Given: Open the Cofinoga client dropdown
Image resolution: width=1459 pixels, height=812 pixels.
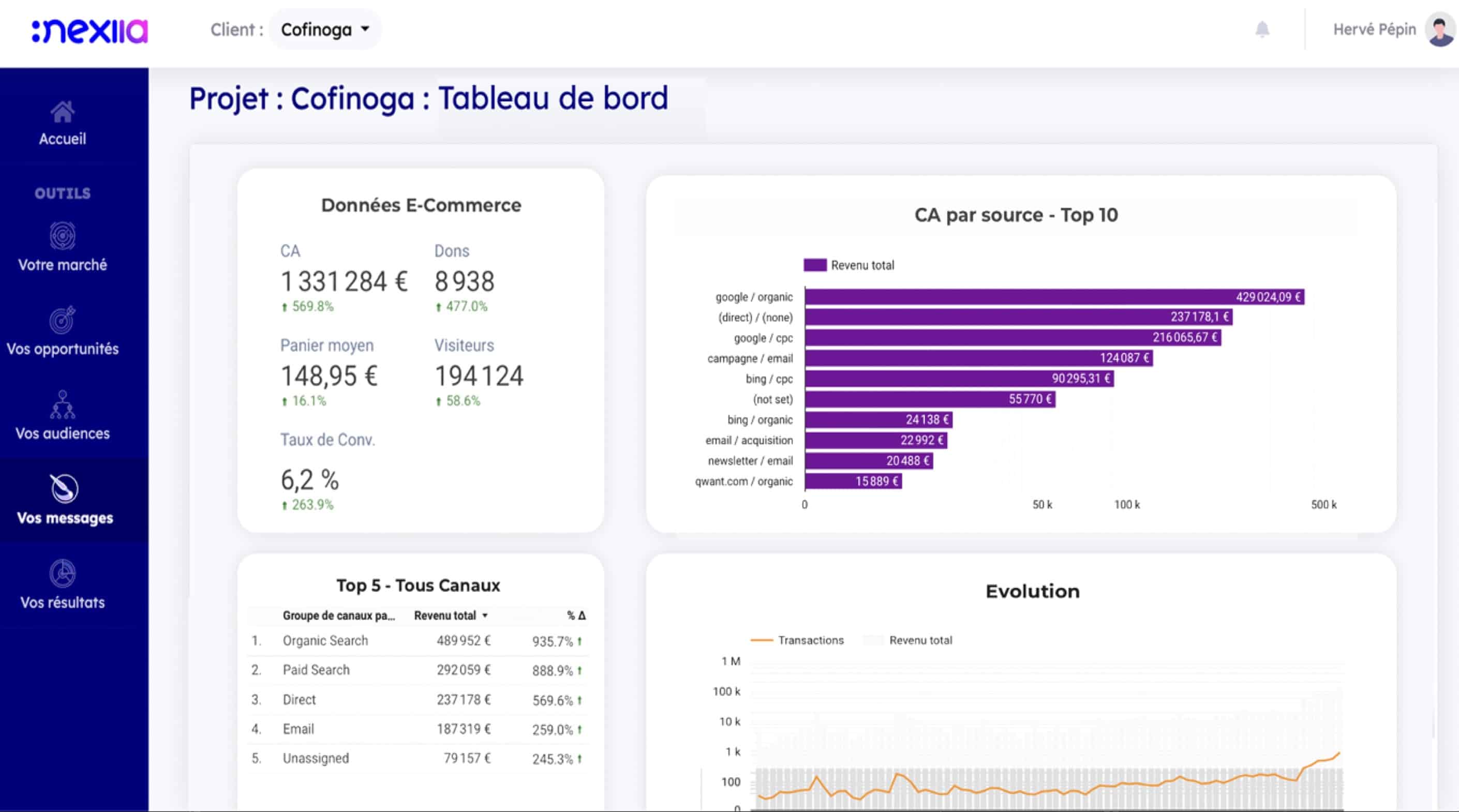Looking at the screenshot, I should coord(325,29).
